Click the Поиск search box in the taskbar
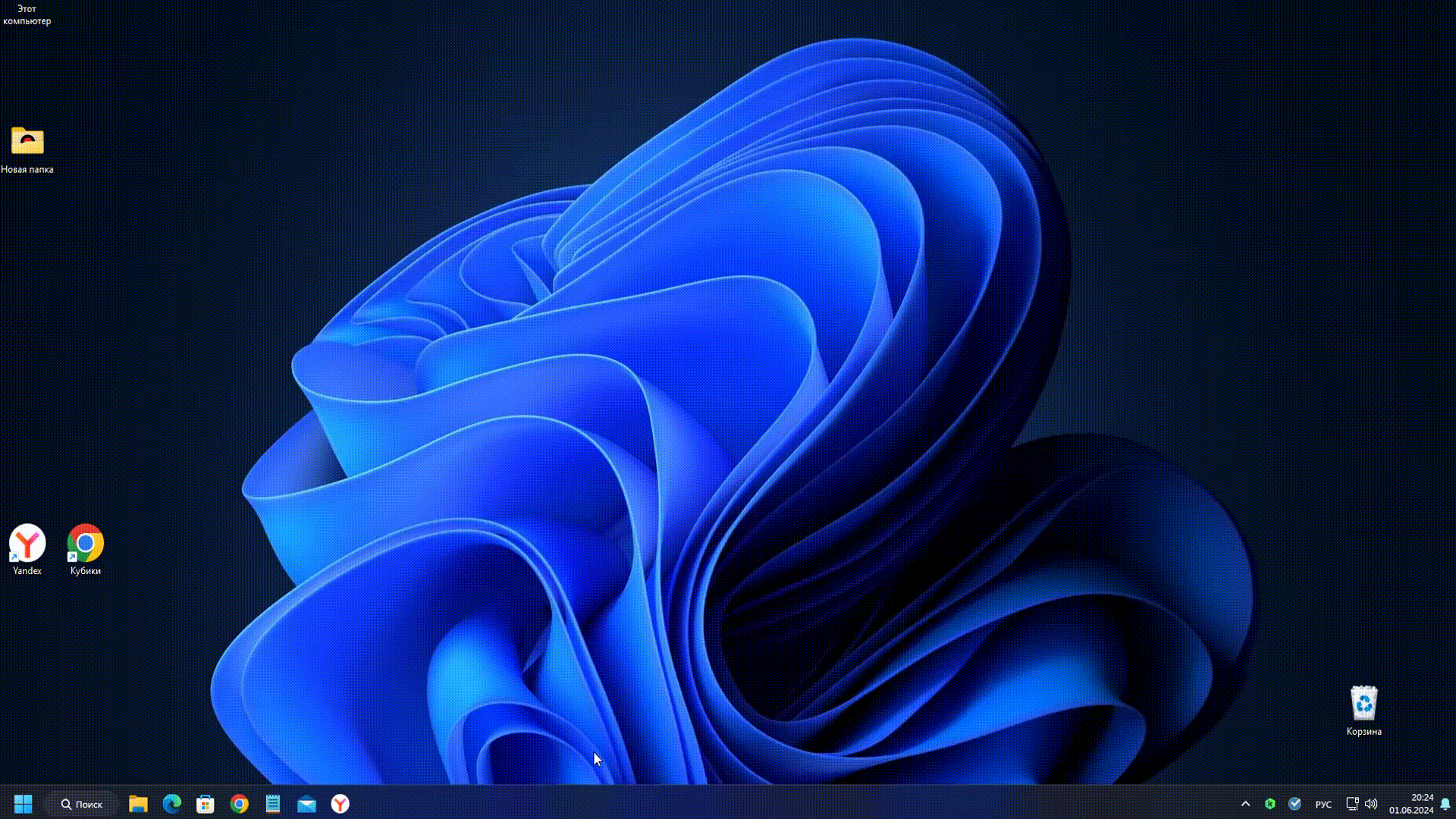Viewport: 1456px width, 819px height. (x=81, y=804)
